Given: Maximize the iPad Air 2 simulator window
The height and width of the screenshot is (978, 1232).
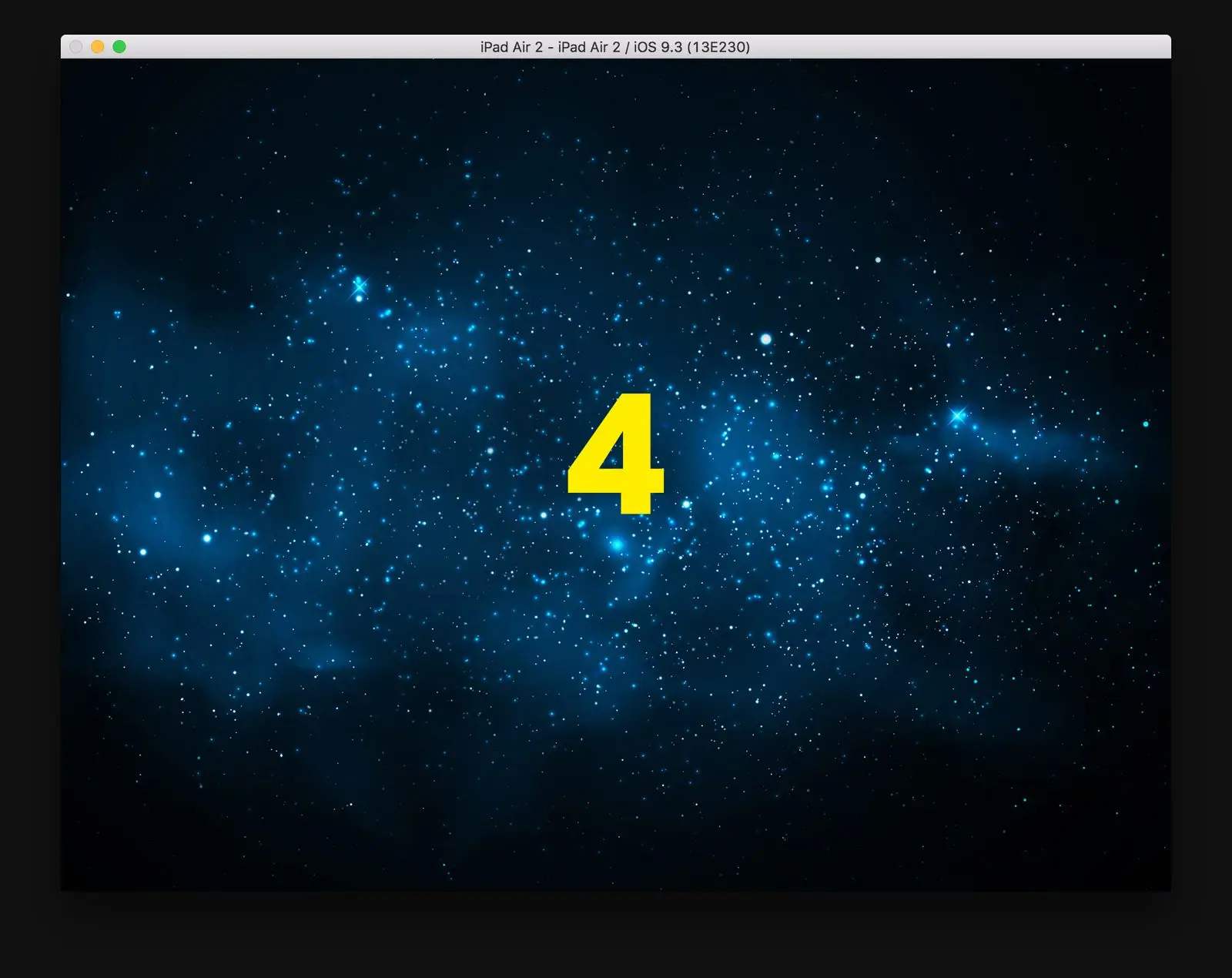Looking at the screenshot, I should (119, 47).
